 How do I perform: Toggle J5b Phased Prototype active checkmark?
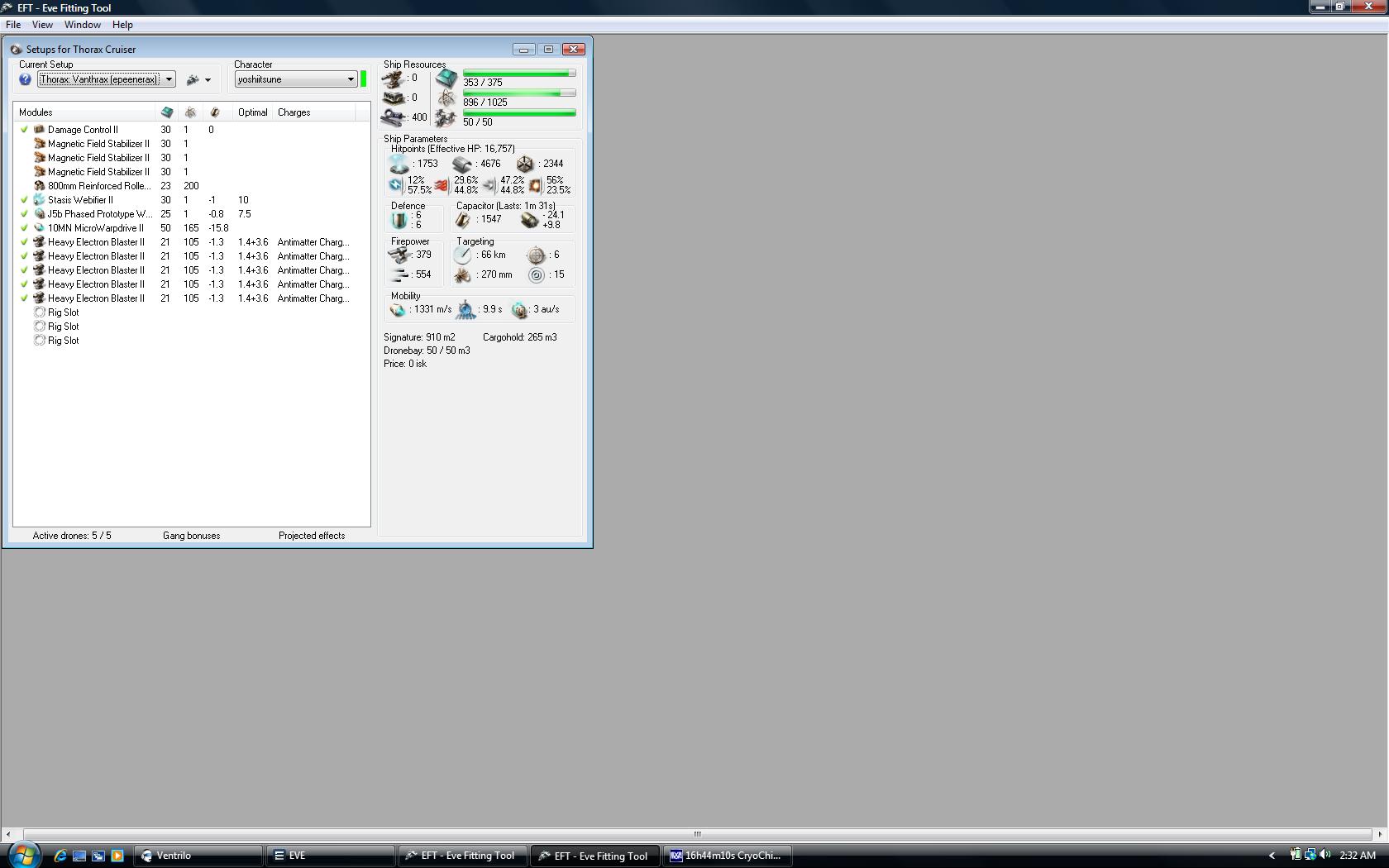point(25,214)
